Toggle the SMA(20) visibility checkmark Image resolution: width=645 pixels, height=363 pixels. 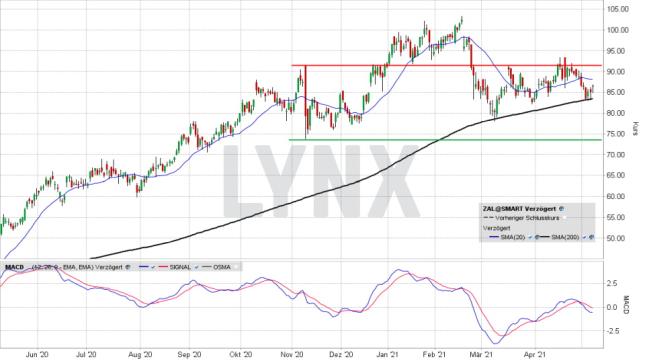[x=530, y=237]
